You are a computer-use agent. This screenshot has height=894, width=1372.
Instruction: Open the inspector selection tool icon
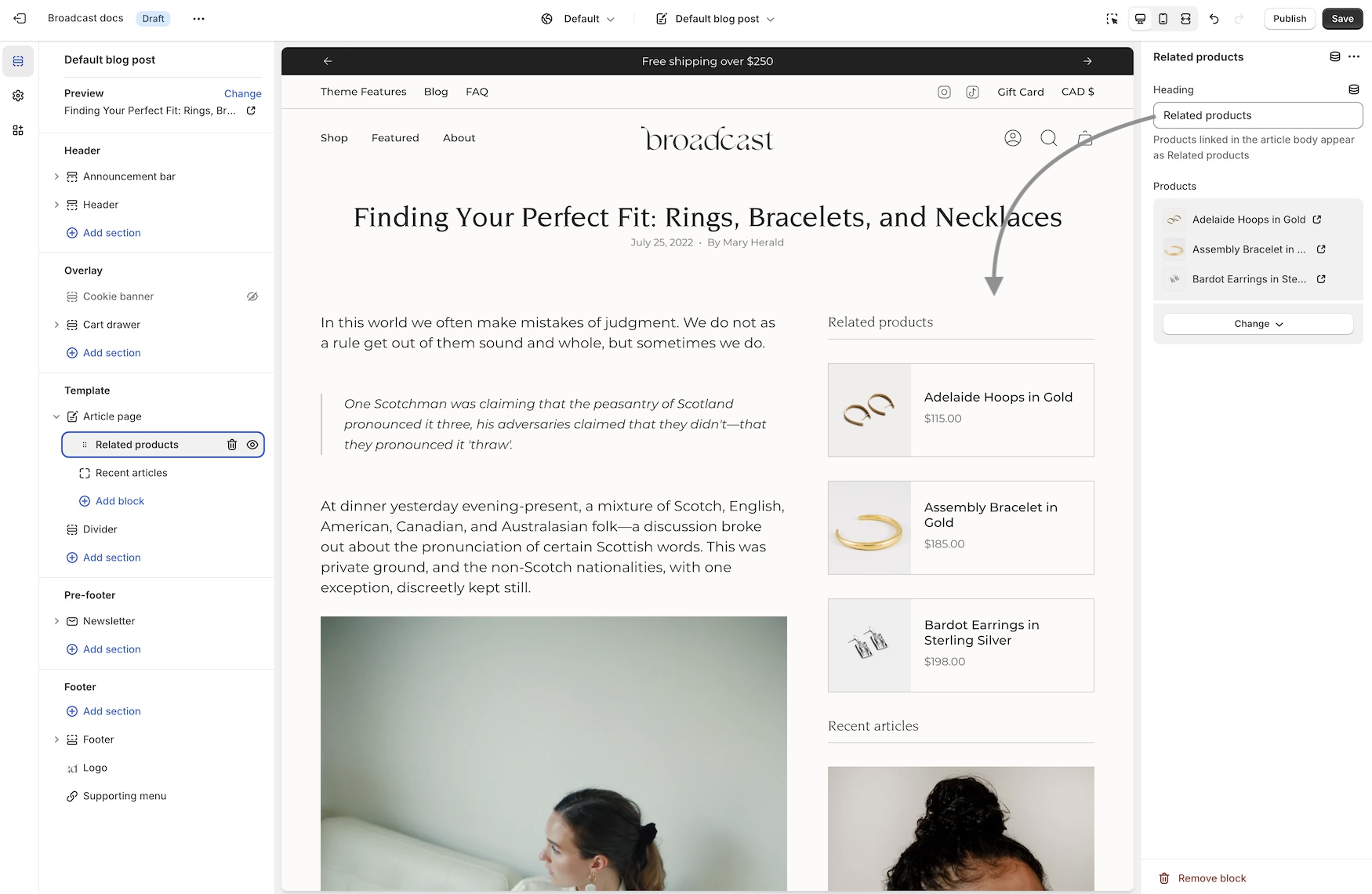point(1112,19)
